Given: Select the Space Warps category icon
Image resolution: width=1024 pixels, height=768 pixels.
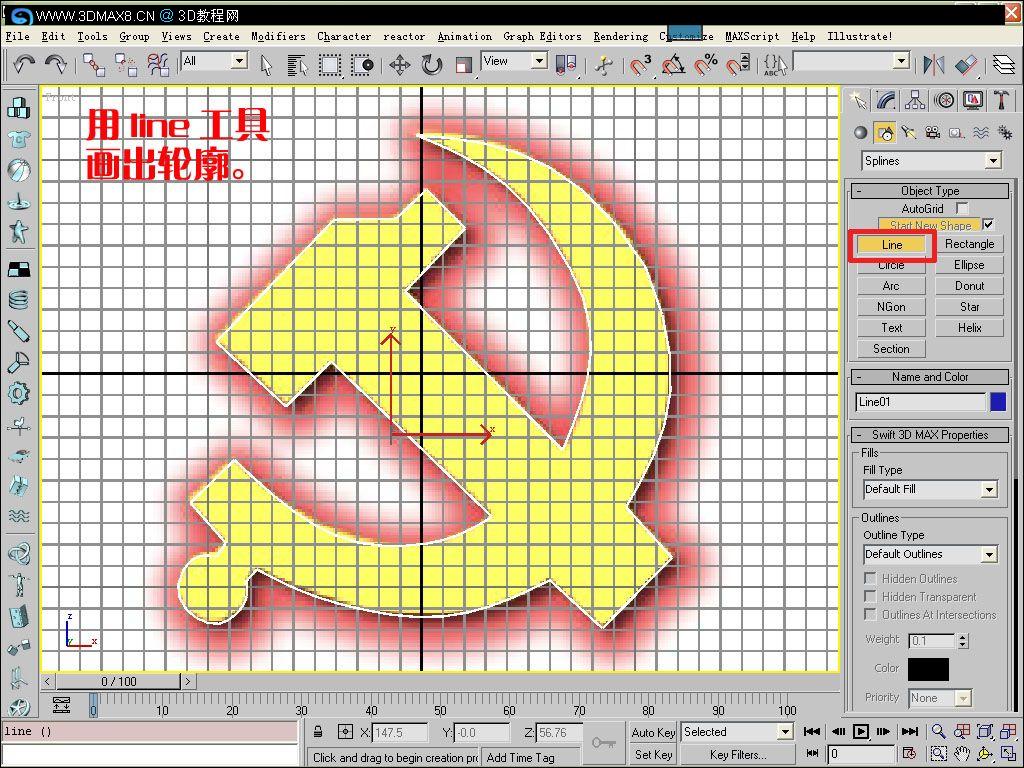Looking at the screenshot, I should tap(981, 133).
